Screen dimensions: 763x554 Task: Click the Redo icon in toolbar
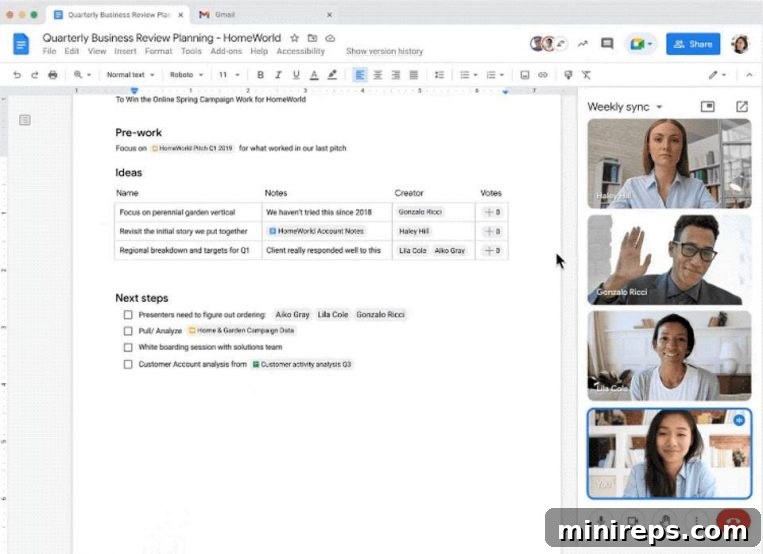[35, 74]
